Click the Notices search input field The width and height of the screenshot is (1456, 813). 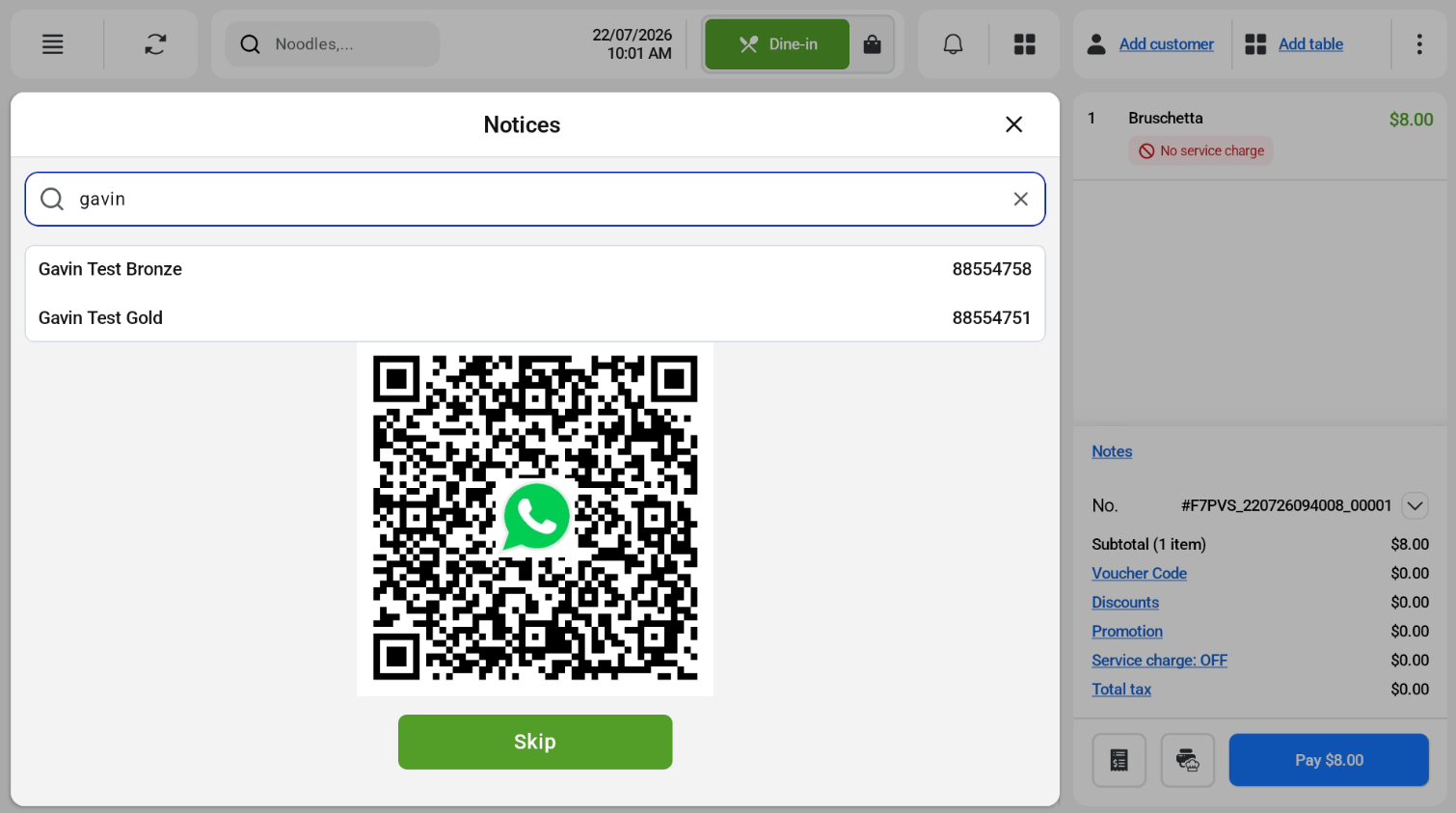[535, 199]
